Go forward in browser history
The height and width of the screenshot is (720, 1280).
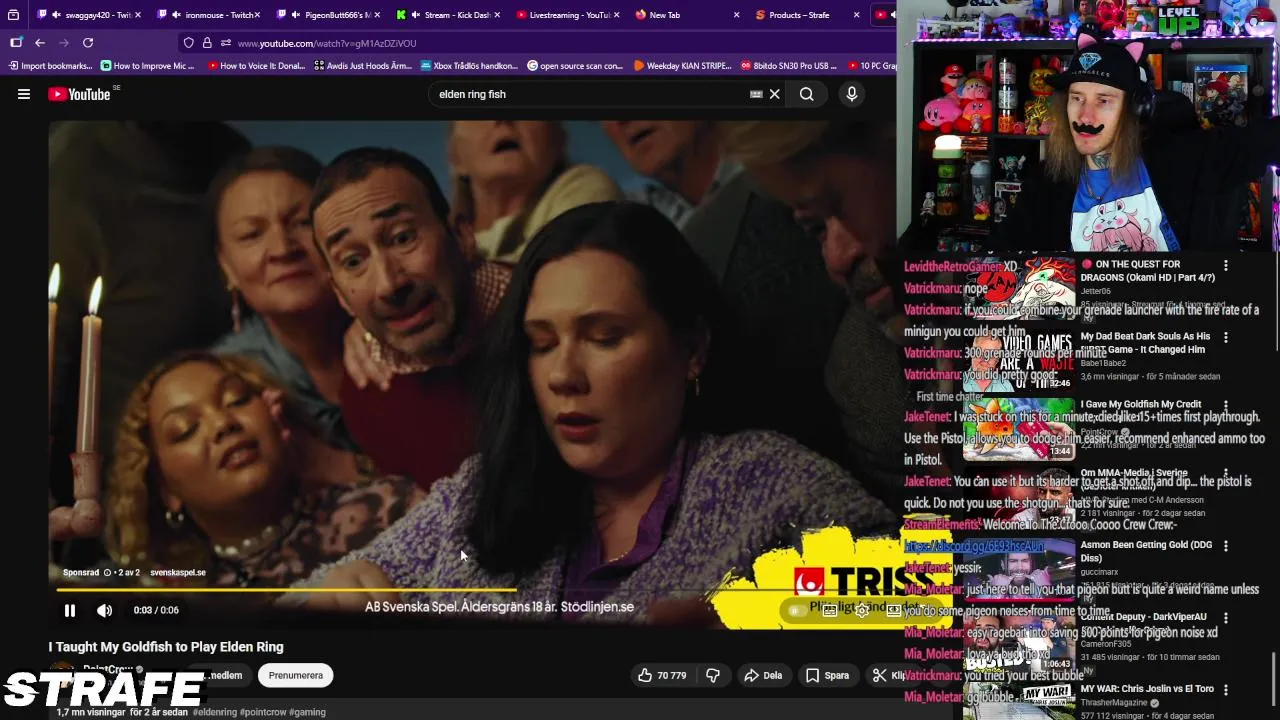coord(64,43)
